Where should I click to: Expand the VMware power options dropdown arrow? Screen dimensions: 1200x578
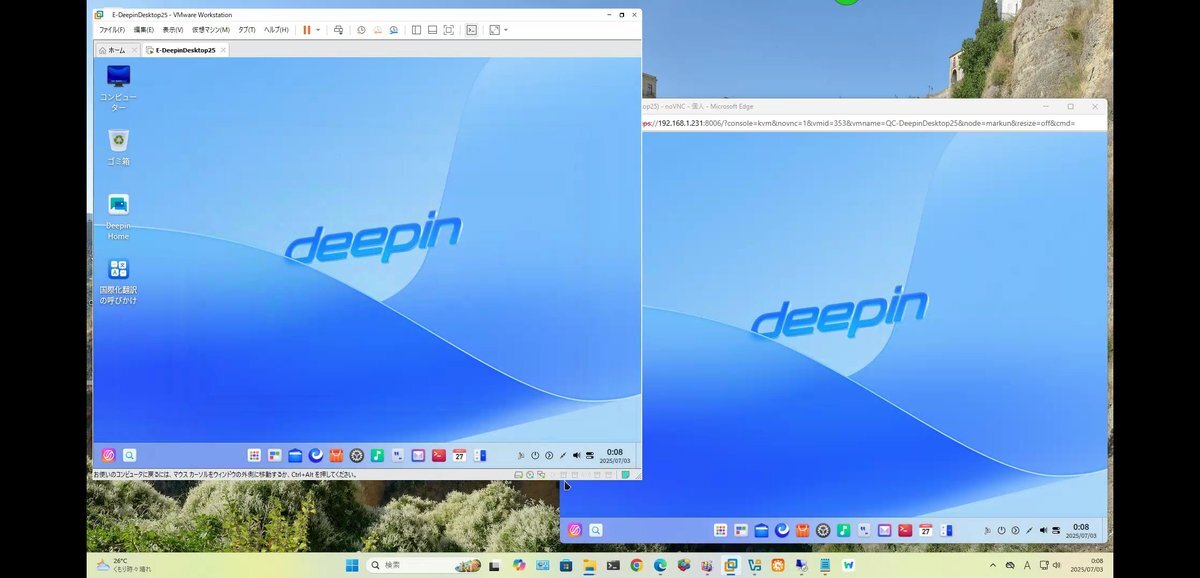point(318,30)
